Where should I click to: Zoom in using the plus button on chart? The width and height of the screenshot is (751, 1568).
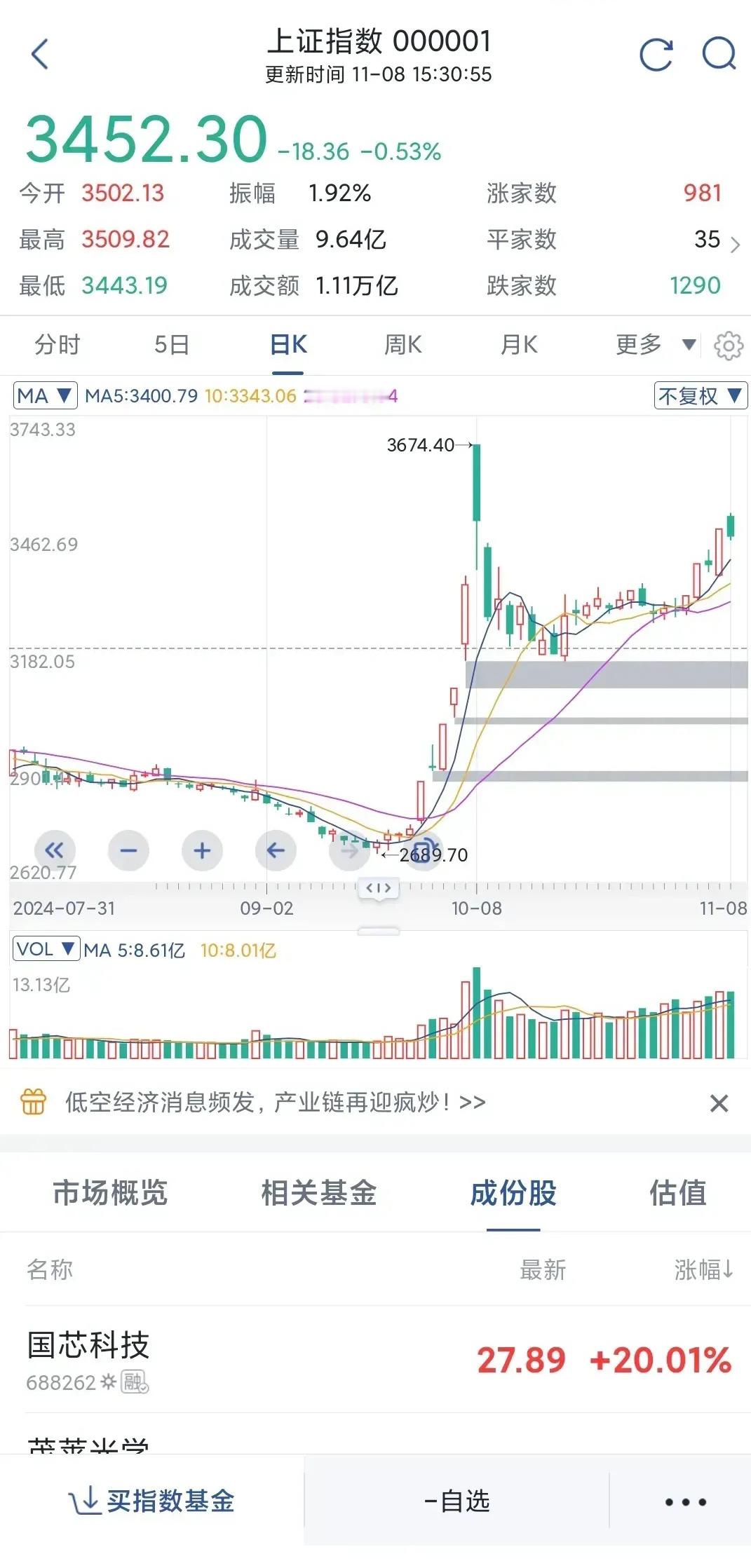[x=202, y=850]
